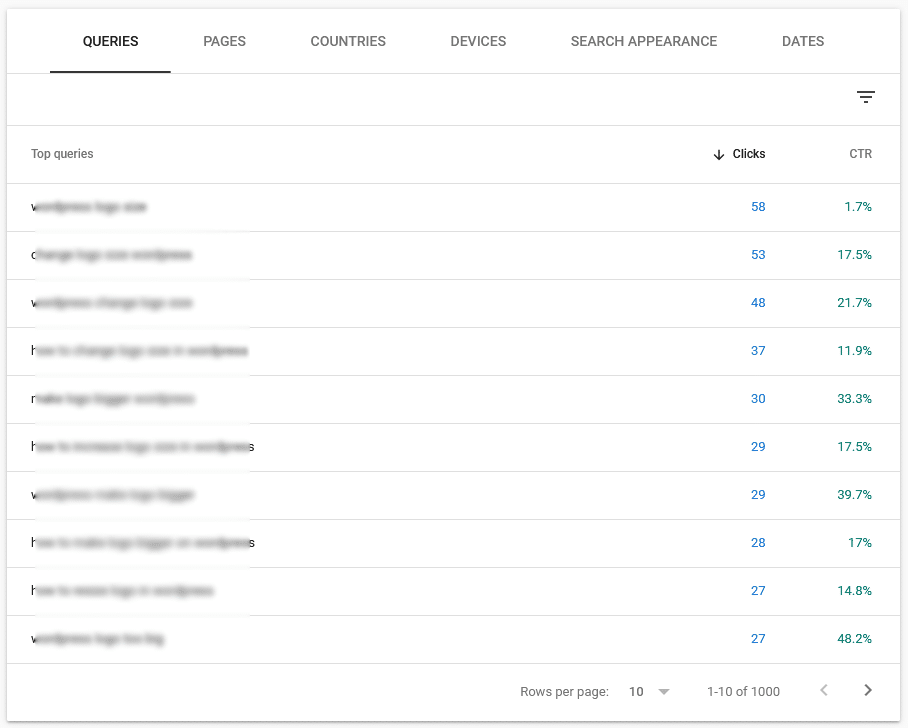This screenshot has width=908, height=728.
Task: Click the 48.2% CTR value in last row
Action: pyautogui.click(x=854, y=639)
